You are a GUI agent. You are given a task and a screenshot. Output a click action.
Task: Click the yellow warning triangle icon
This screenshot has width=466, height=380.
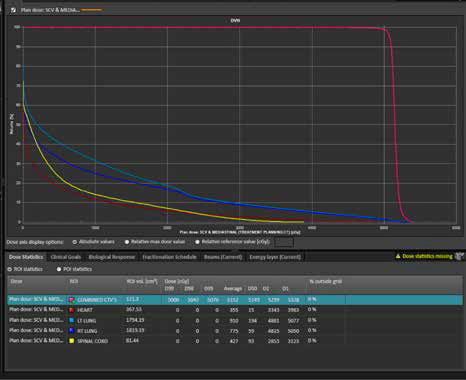[x=398, y=256]
